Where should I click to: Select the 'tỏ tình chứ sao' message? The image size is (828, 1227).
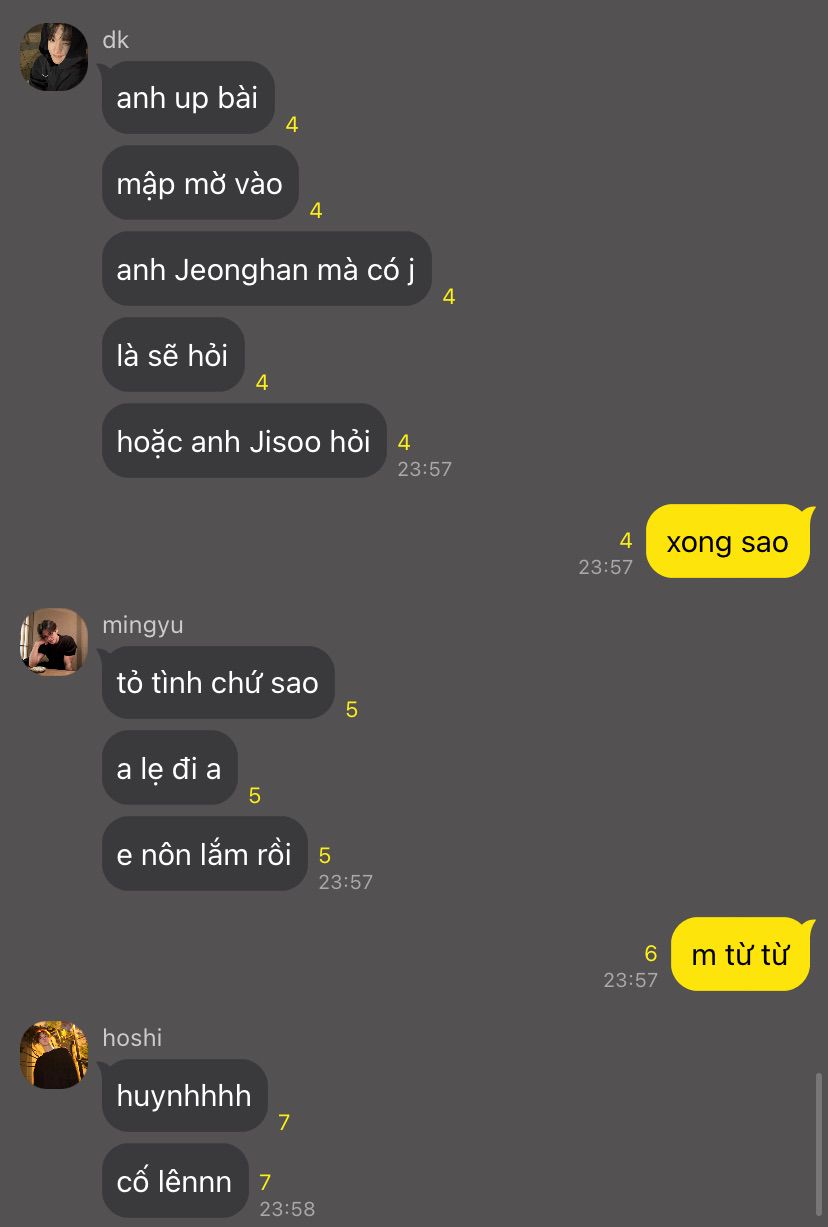pos(218,682)
